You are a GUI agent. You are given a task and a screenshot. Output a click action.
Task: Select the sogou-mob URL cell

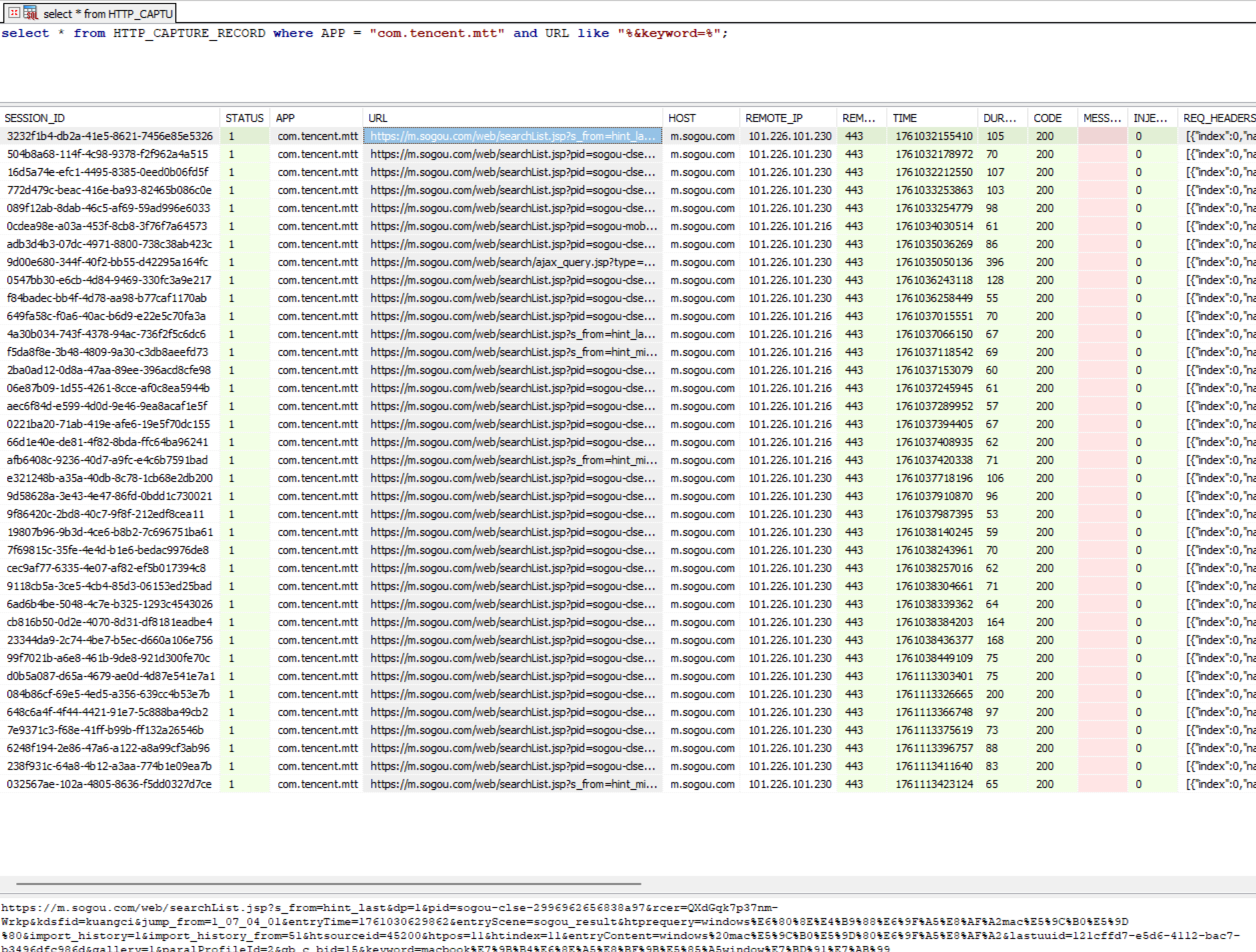click(x=512, y=226)
